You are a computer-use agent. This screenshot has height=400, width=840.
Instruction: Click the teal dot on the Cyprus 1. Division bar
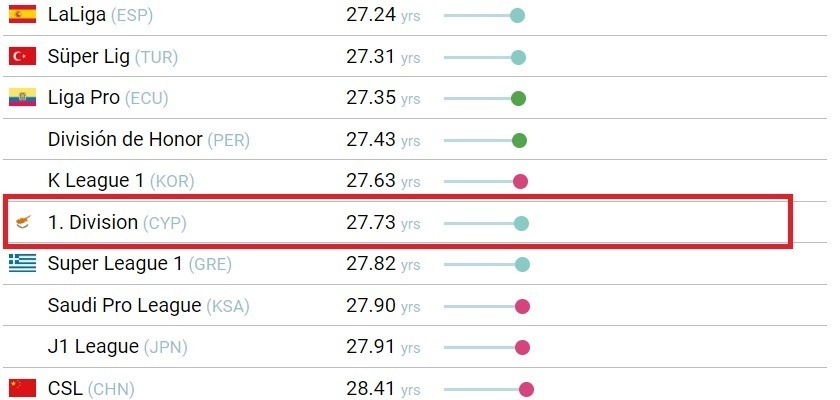(521, 223)
